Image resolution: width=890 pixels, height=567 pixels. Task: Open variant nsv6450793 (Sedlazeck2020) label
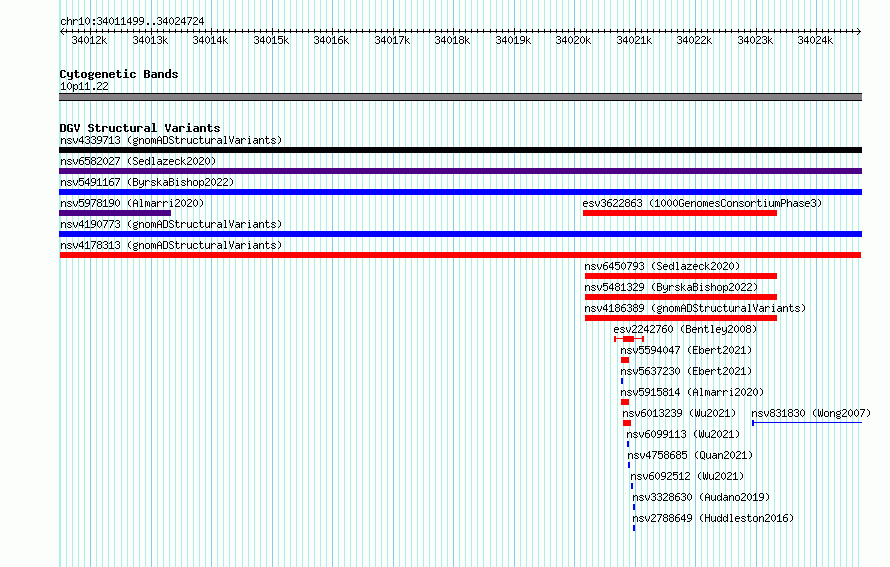(x=662, y=266)
